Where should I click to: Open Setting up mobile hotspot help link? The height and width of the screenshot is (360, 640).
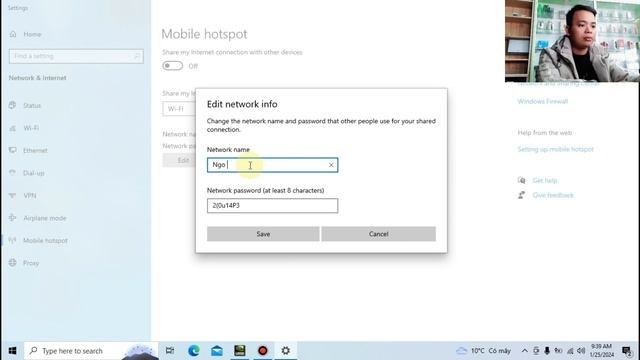556,149
